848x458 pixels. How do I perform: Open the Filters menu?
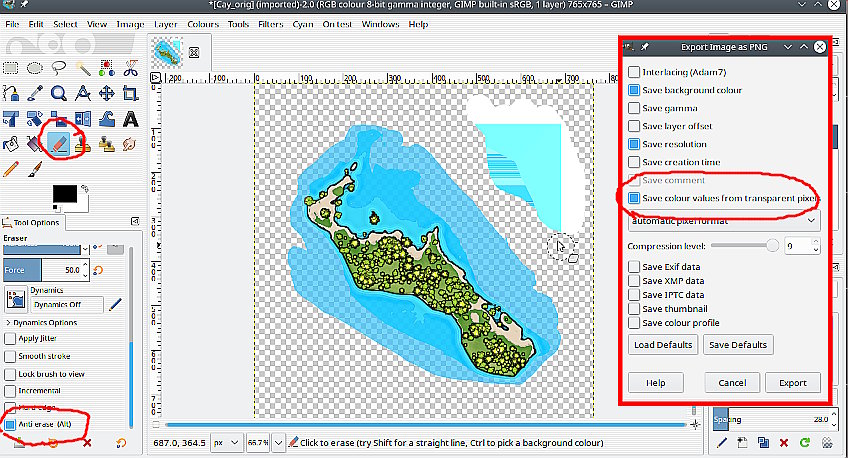click(270, 24)
